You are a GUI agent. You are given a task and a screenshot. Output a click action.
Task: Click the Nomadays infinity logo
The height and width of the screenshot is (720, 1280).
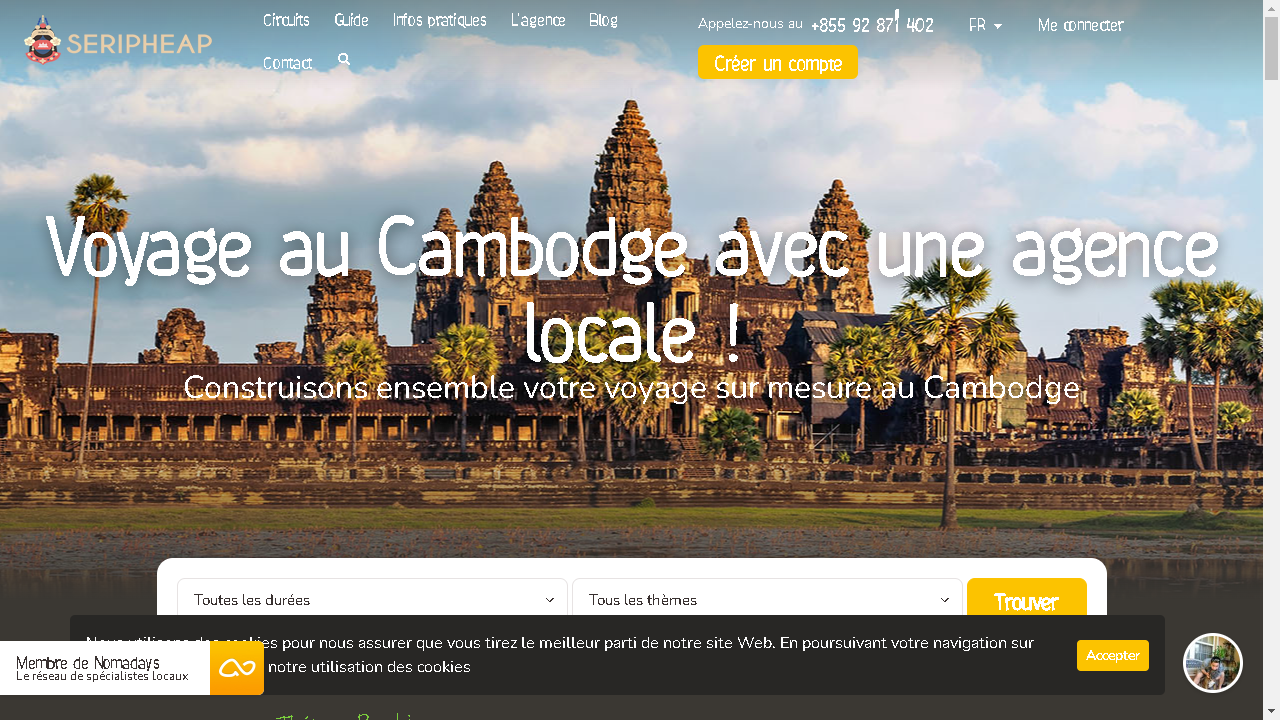[236, 667]
